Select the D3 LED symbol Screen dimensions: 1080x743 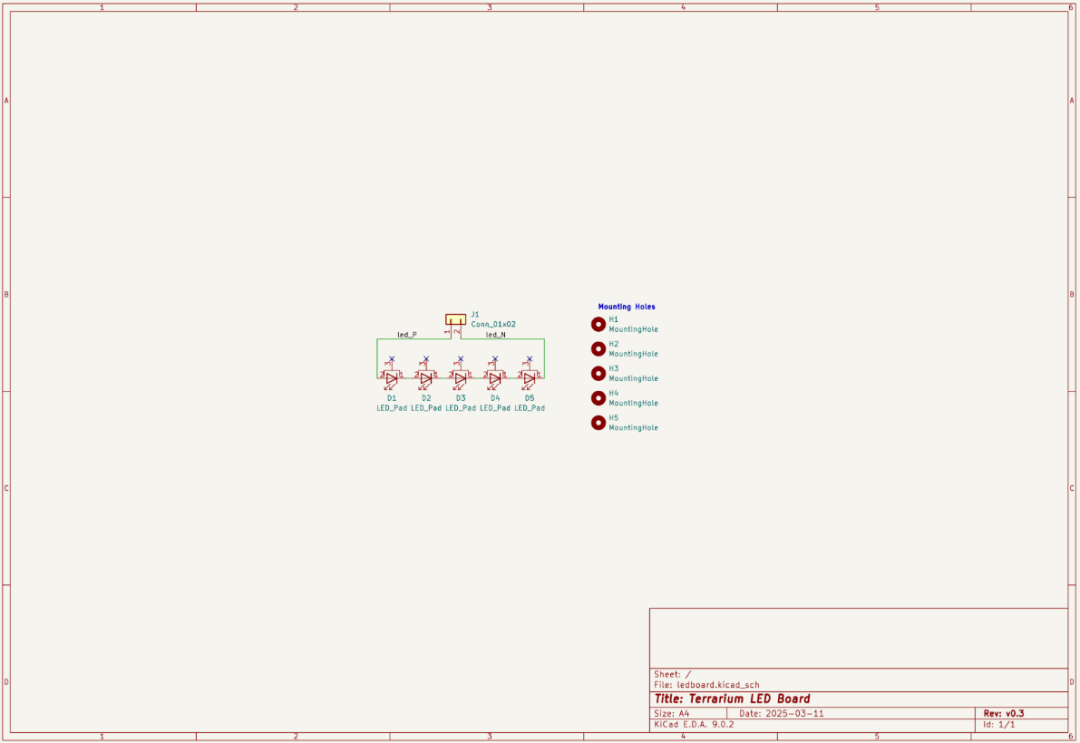click(x=460, y=378)
